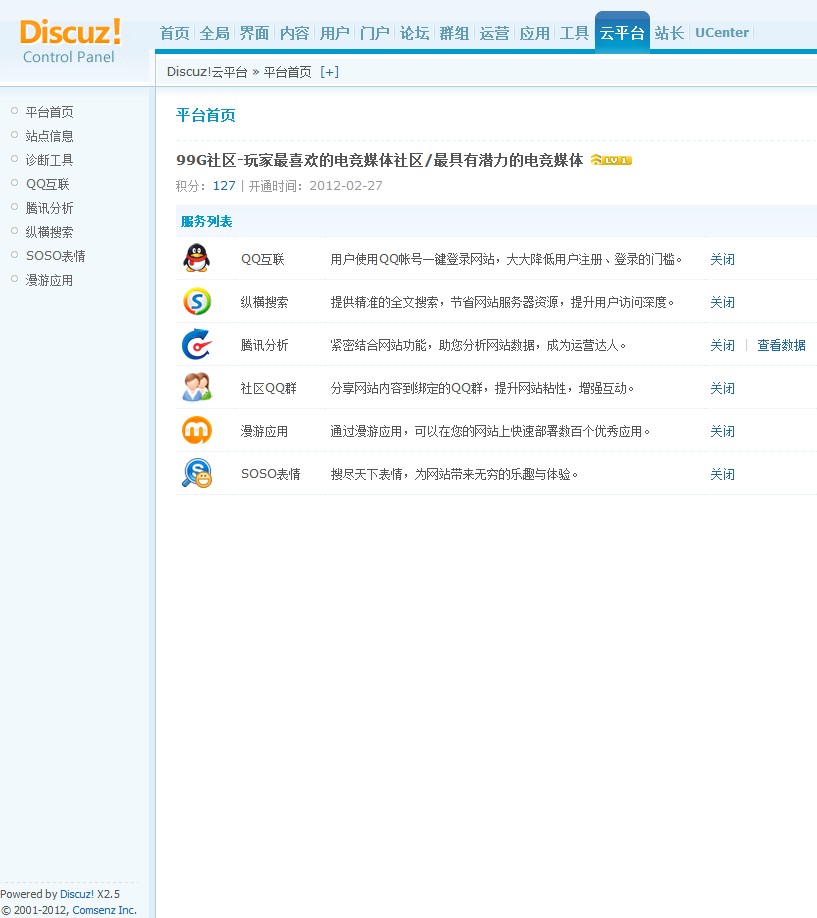Click the Discuz! link in footer
Image resolution: width=817 pixels, height=918 pixels.
pyautogui.click(x=77, y=894)
